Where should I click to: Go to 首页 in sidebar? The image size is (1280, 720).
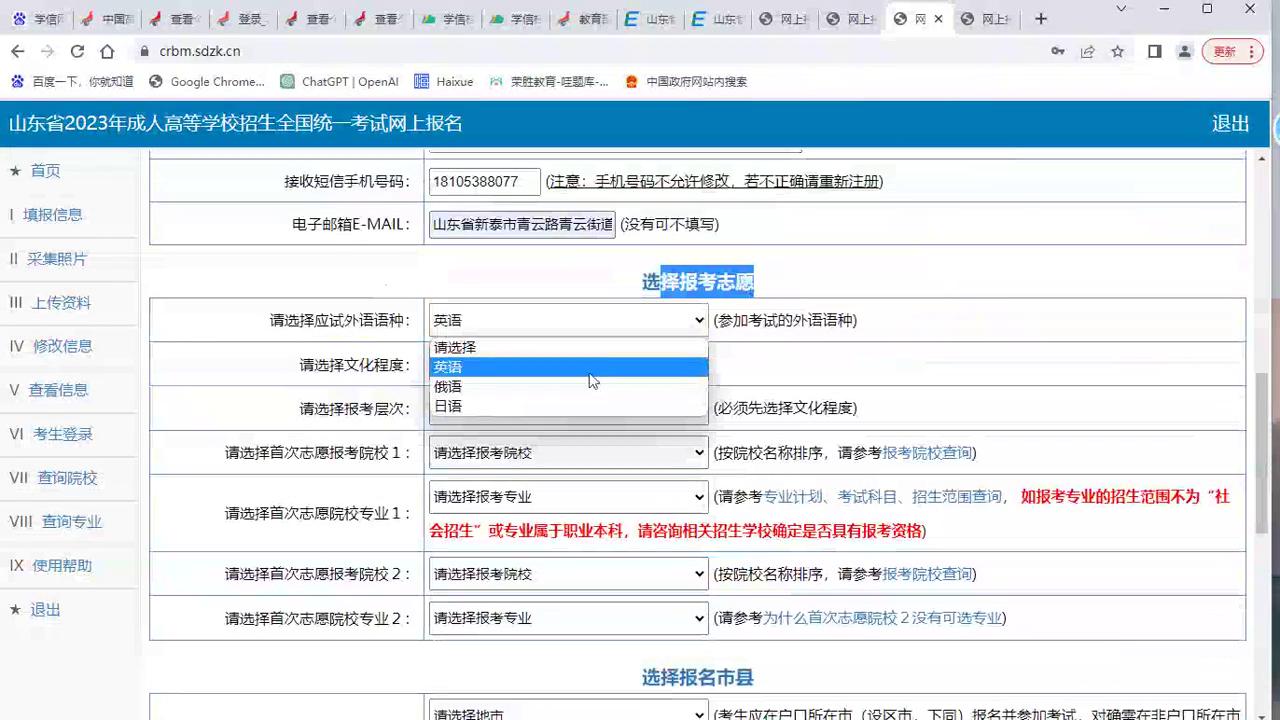coord(45,171)
